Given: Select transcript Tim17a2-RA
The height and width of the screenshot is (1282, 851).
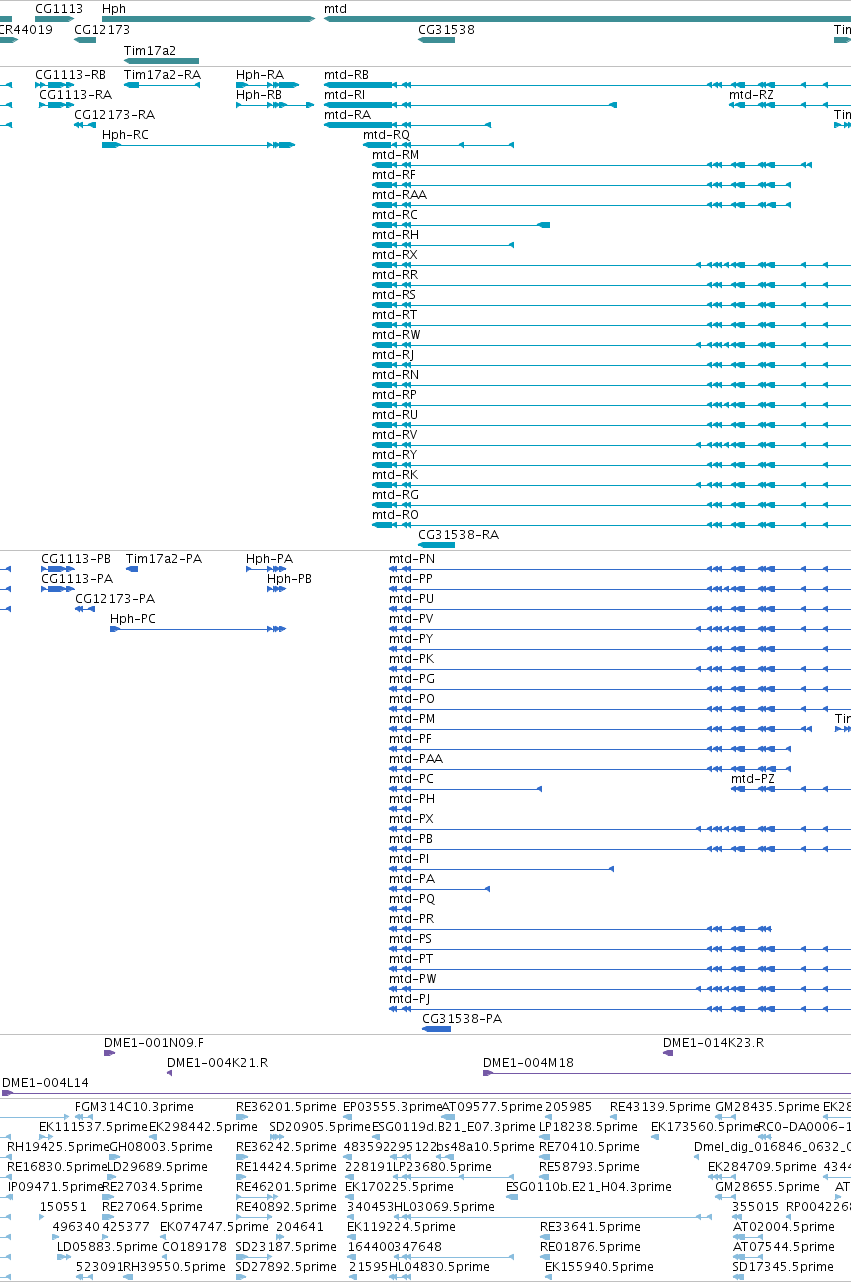Looking at the screenshot, I should (x=162, y=75).
